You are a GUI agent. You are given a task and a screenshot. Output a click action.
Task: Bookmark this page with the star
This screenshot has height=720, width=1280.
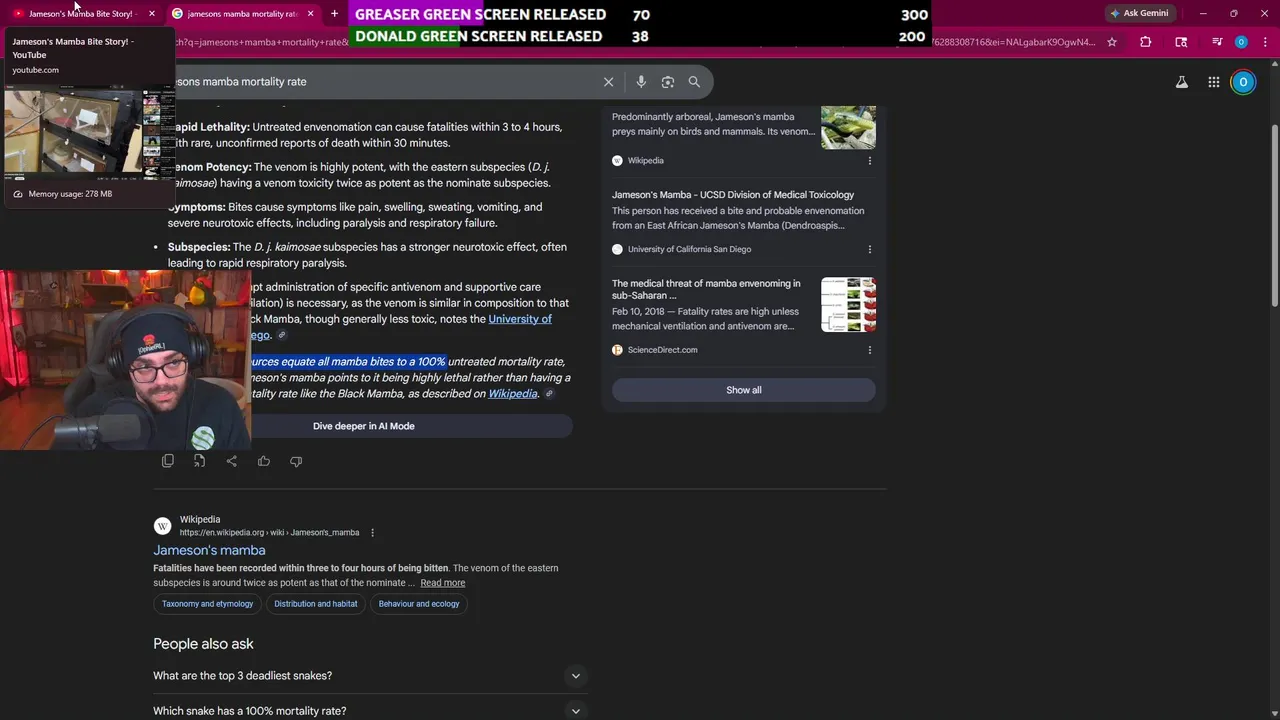(1111, 42)
